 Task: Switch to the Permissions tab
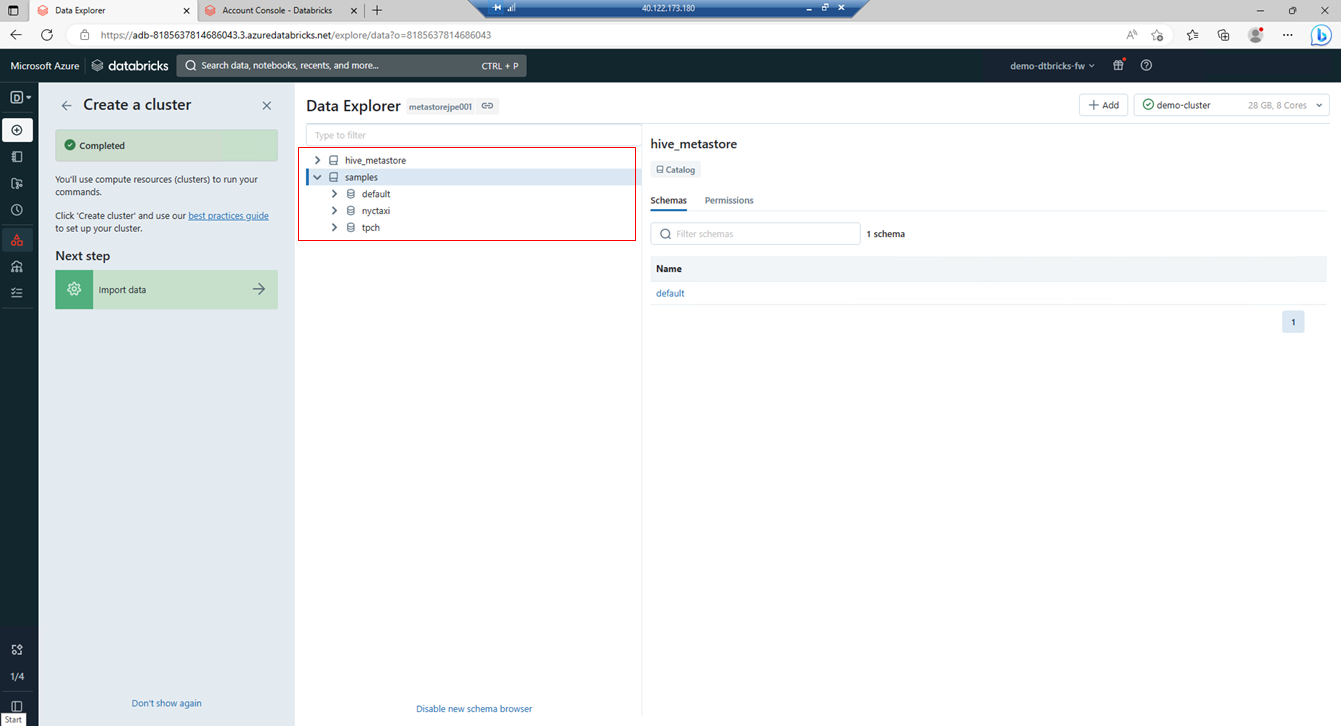click(729, 200)
